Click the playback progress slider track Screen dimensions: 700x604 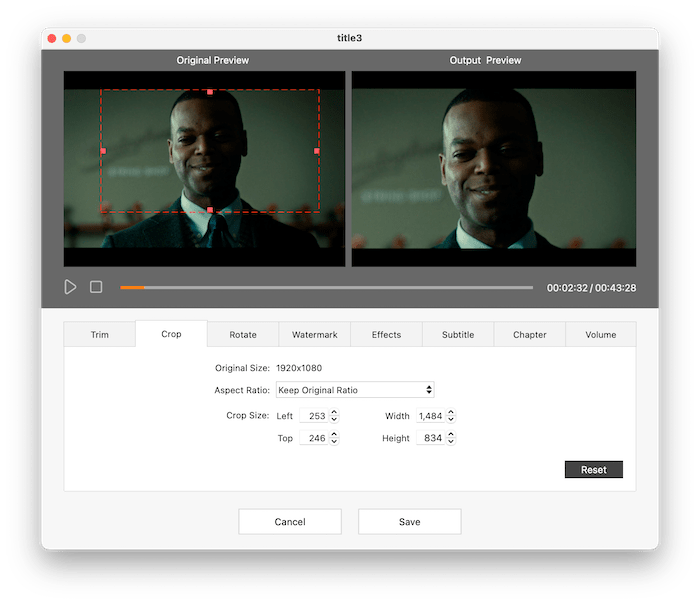pos(326,288)
